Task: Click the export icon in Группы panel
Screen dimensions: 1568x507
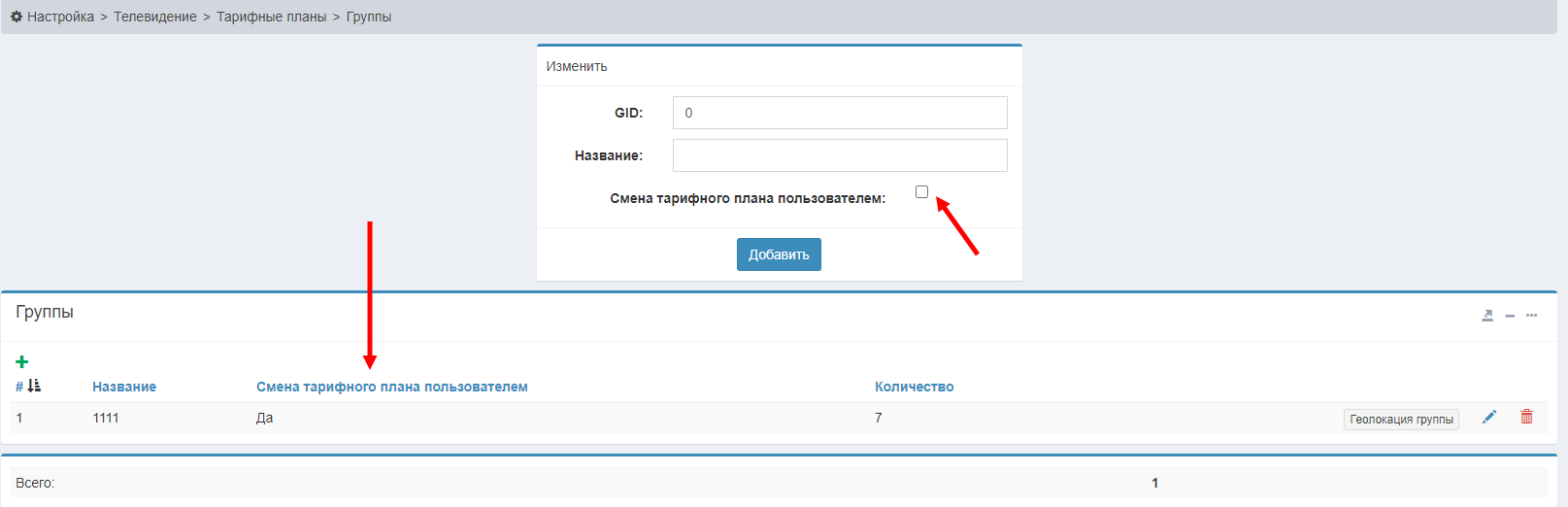Action: (x=1487, y=316)
